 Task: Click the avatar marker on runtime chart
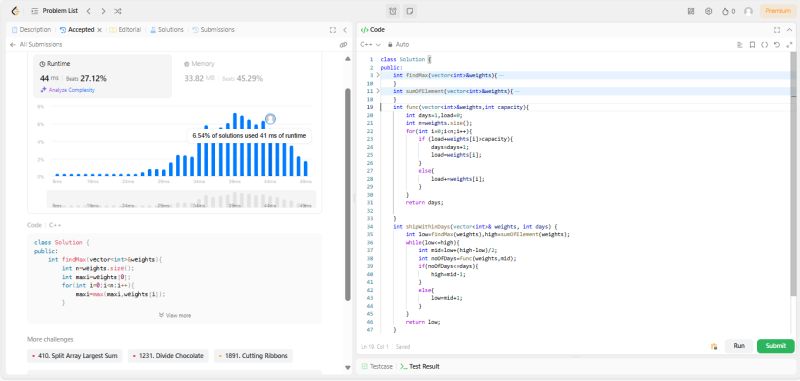click(270, 119)
